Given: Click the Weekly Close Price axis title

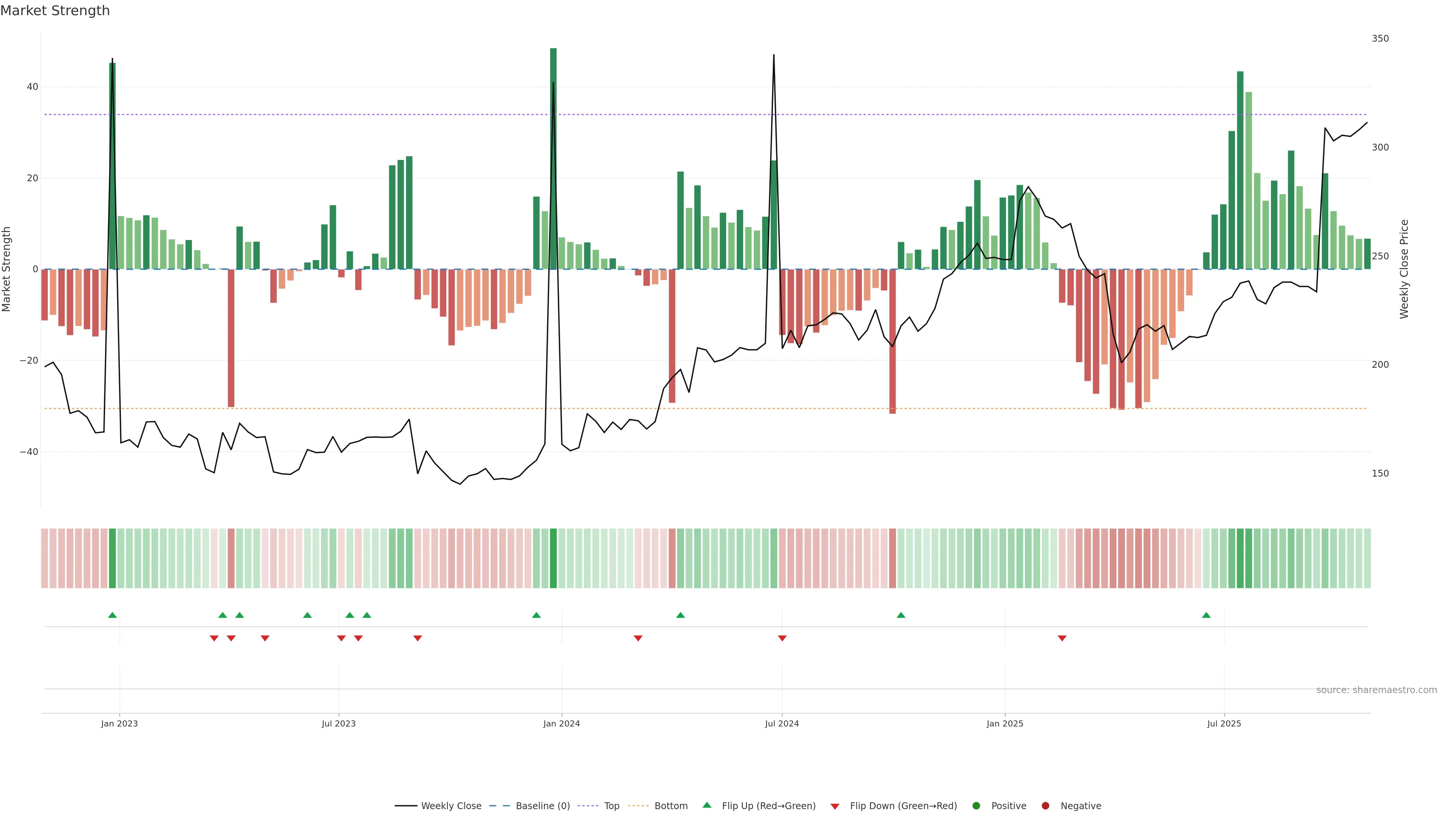Looking at the screenshot, I should click(1404, 269).
